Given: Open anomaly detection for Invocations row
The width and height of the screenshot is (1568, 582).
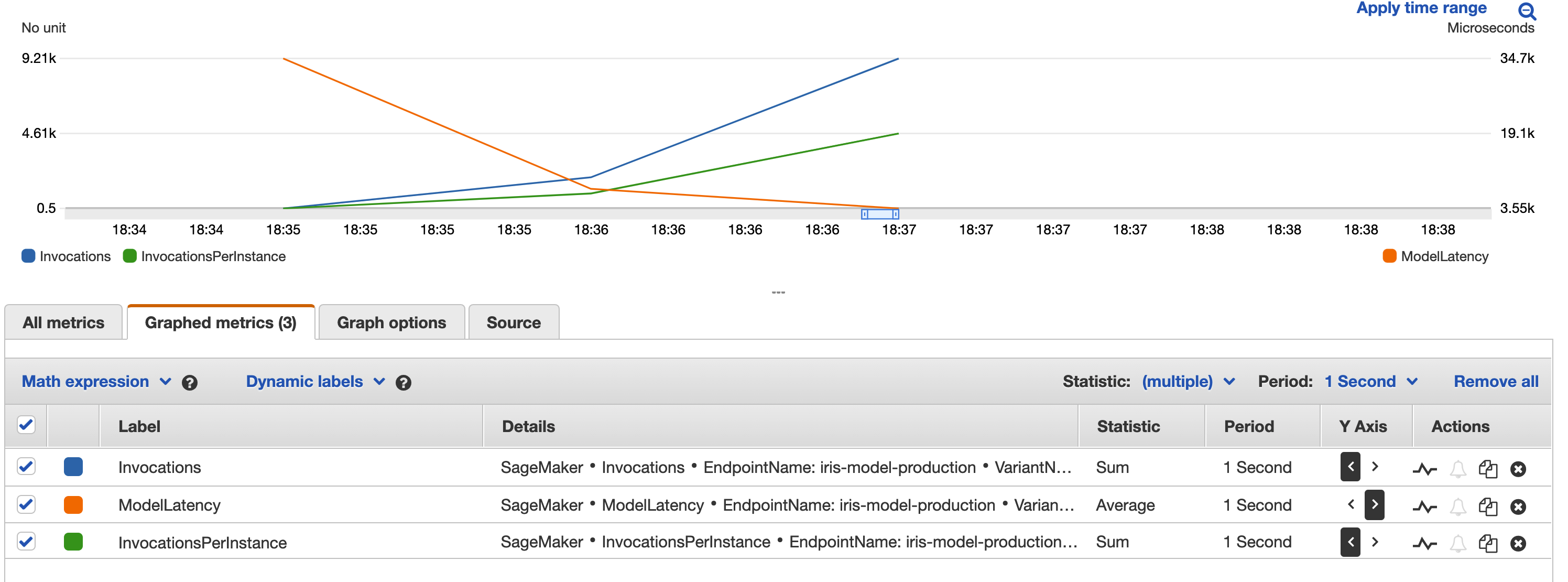Looking at the screenshot, I should pos(1424,469).
